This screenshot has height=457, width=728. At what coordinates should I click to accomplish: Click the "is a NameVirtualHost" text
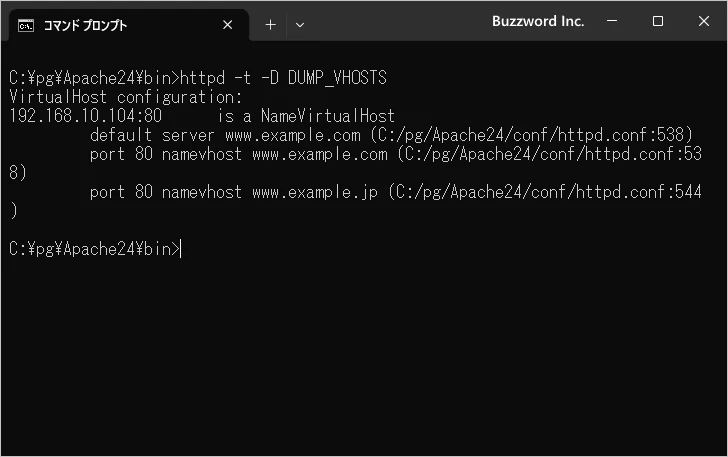click(306, 116)
